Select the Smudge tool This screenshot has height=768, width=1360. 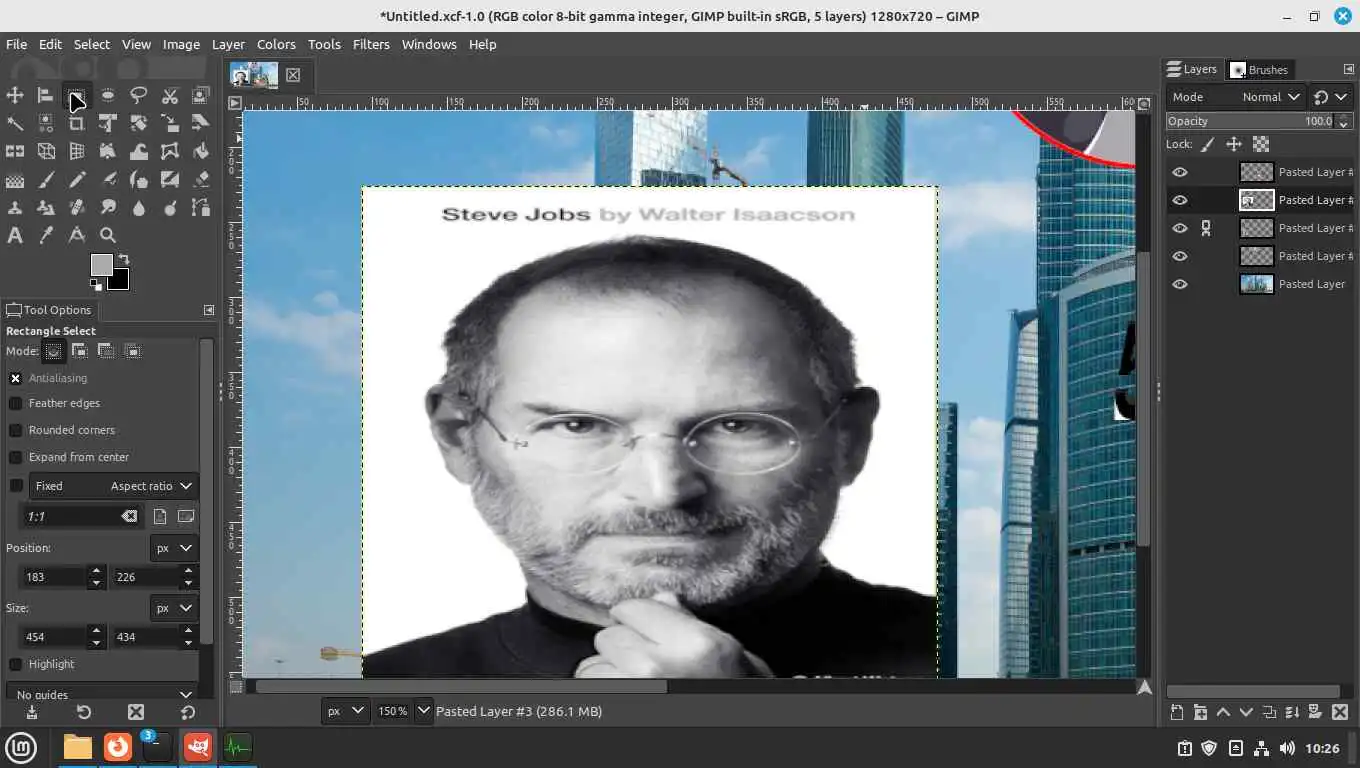point(108,208)
